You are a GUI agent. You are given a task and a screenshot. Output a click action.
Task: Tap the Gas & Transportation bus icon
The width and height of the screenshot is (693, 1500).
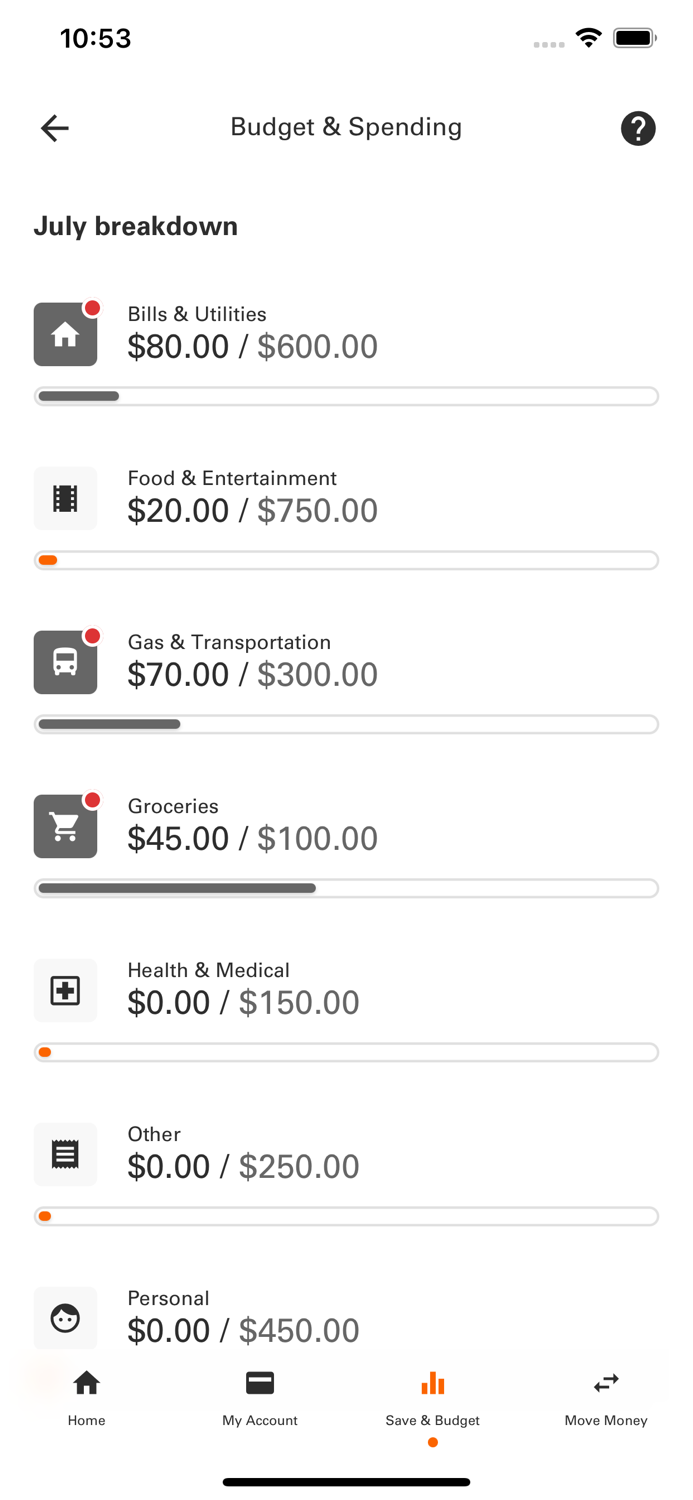click(x=65, y=662)
